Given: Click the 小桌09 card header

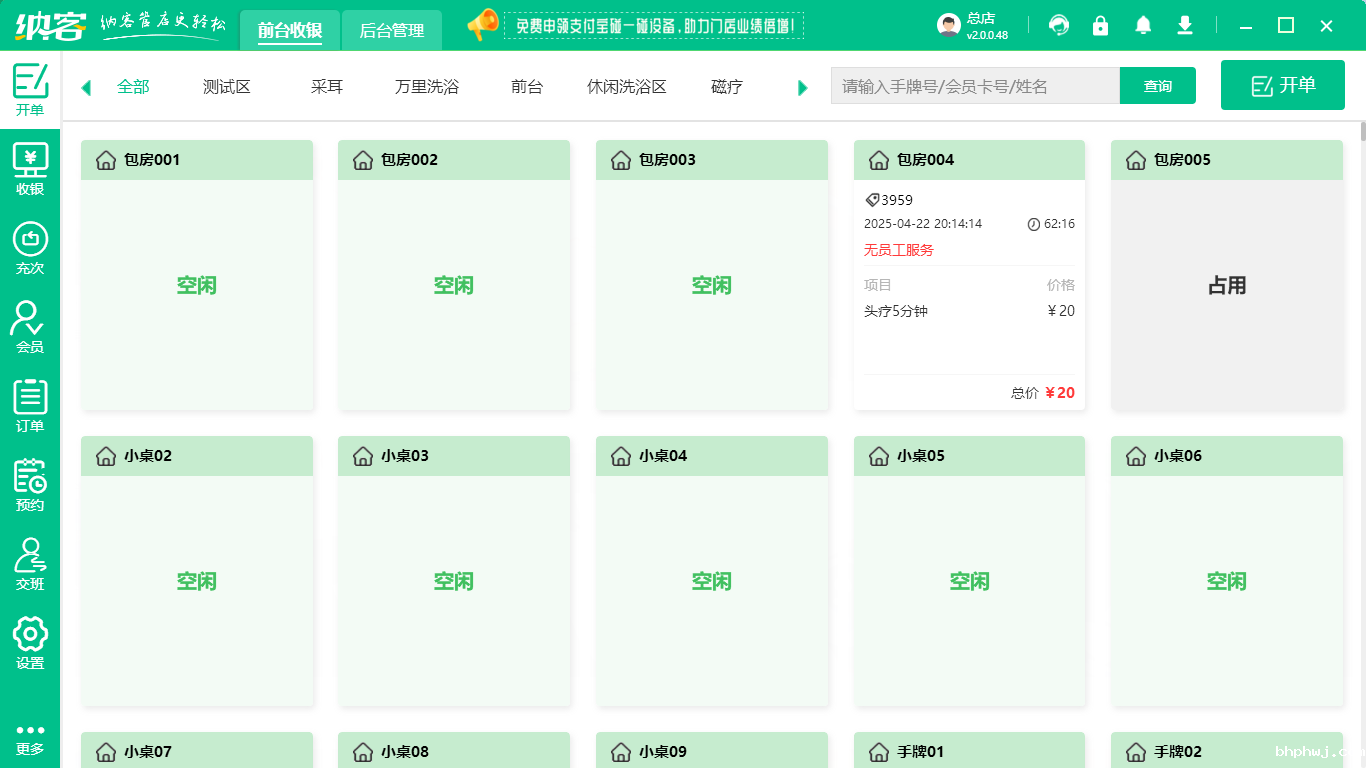Looking at the screenshot, I should 712,750.
